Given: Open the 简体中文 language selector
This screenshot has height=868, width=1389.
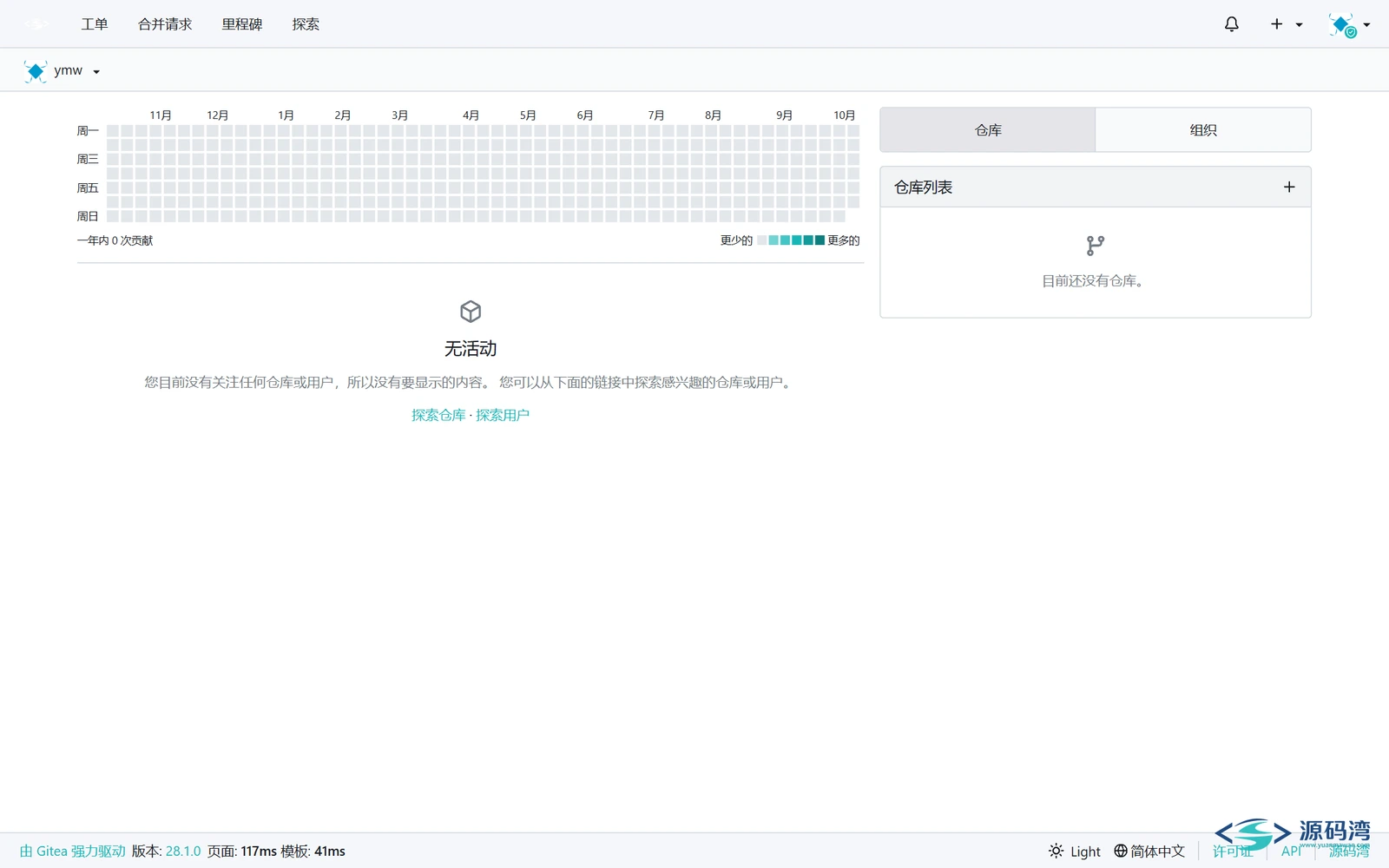Looking at the screenshot, I should coord(1149,852).
